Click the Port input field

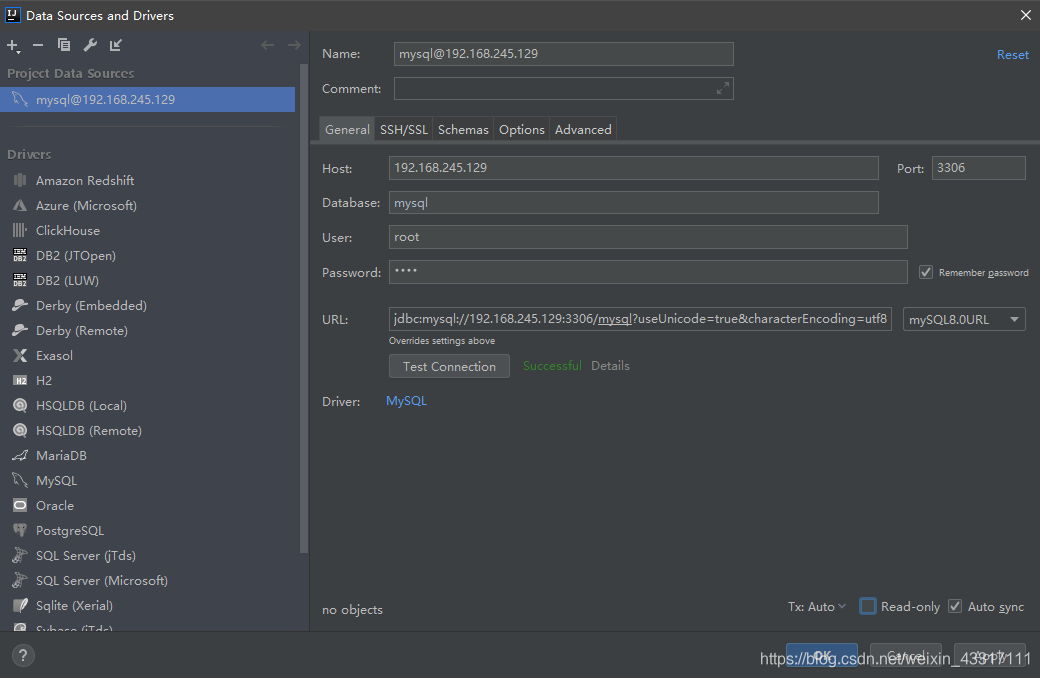tap(978, 168)
